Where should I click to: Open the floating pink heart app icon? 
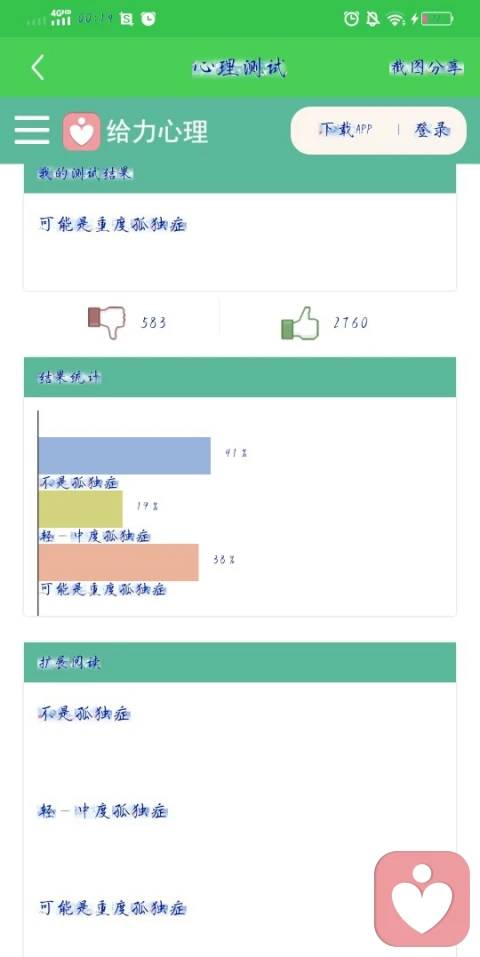[422, 898]
